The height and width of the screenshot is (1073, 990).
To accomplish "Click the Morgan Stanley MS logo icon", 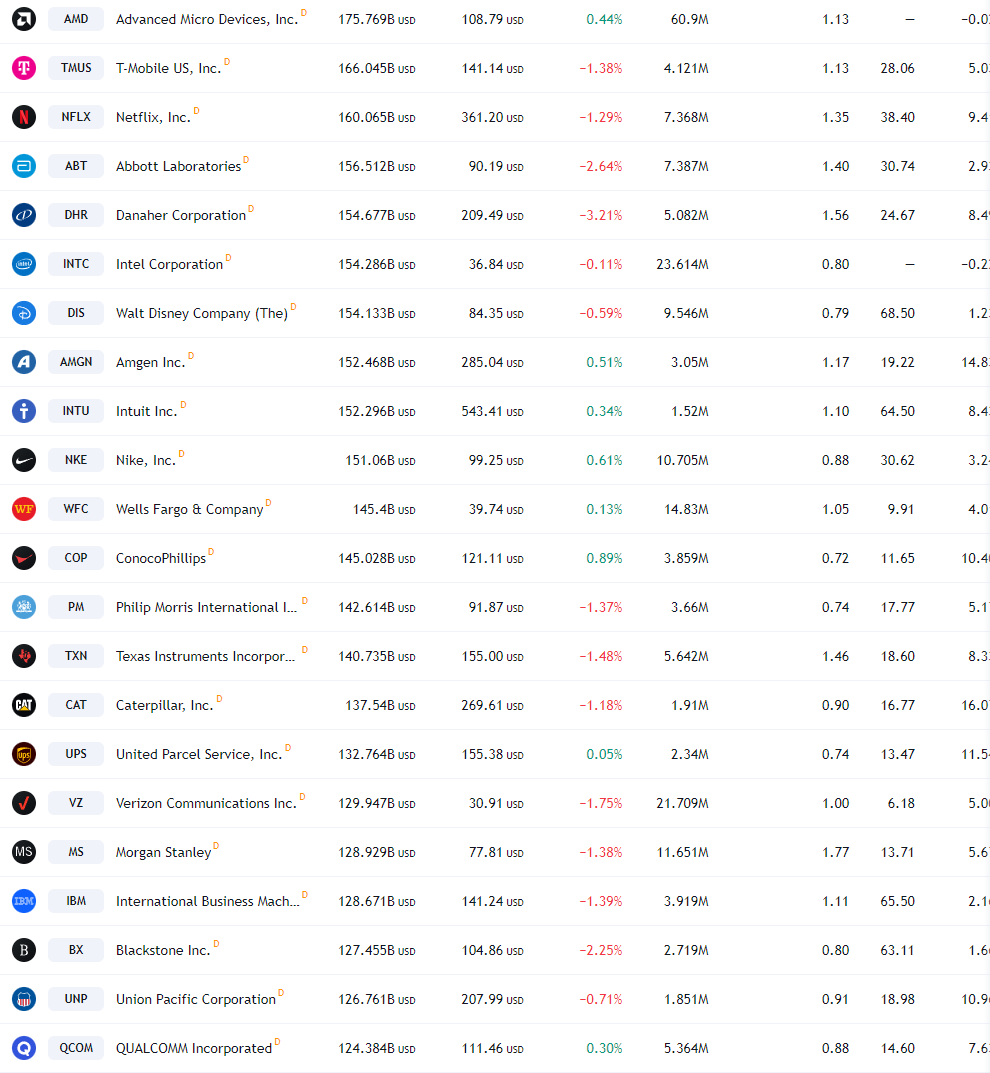I will point(24,852).
